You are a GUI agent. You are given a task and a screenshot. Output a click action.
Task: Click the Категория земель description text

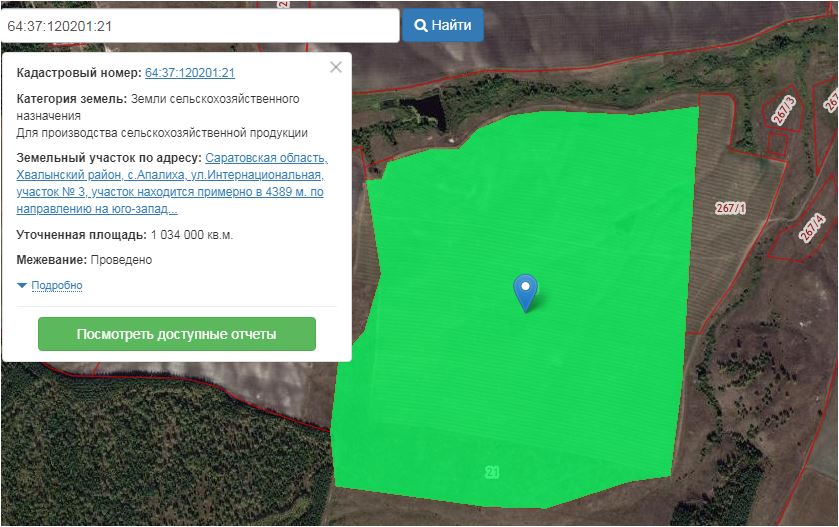pos(162,116)
